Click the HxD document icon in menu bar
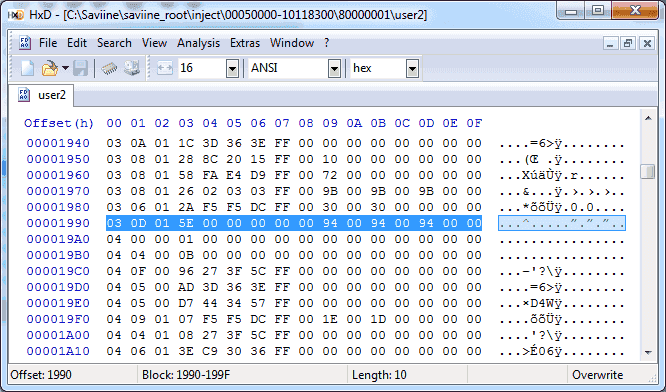This screenshot has width=666, height=392. tap(25, 43)
